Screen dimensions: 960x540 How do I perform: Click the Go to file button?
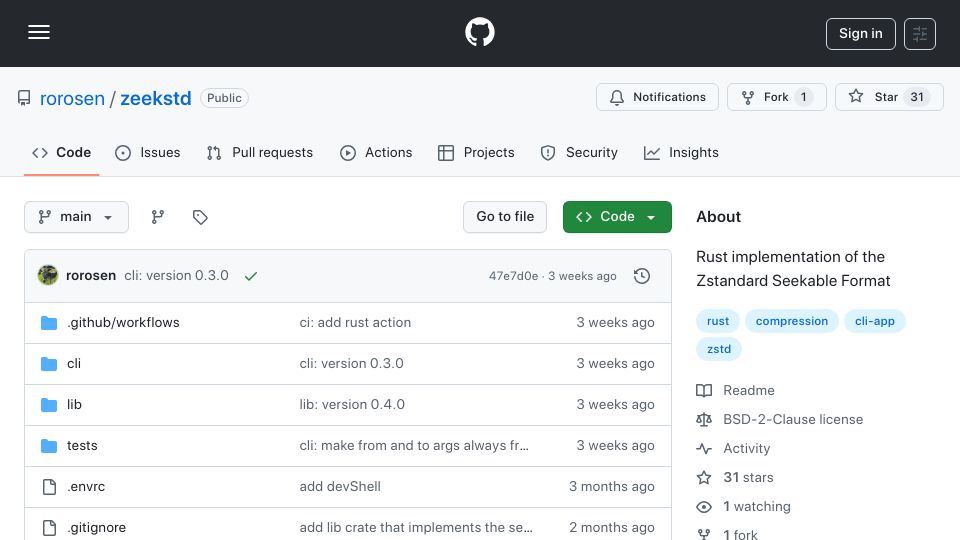[x=505, y=217]
